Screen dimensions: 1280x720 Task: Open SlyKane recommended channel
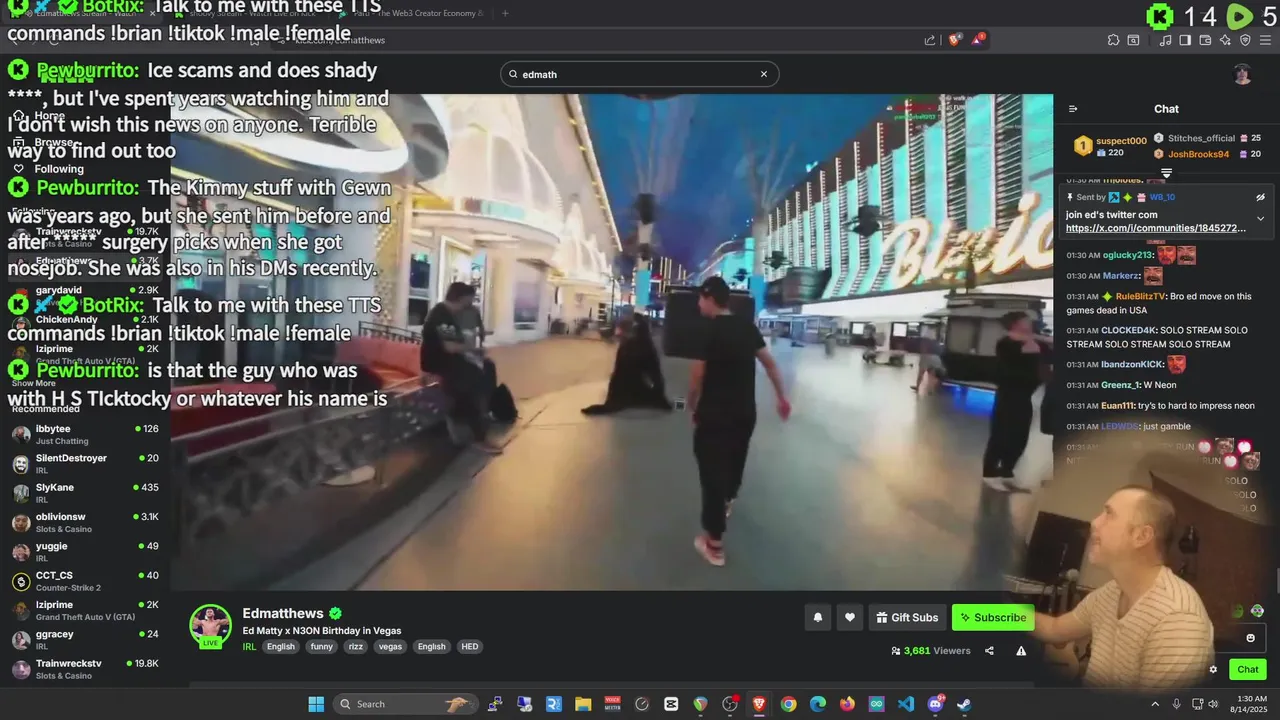[x=85, y=493]
